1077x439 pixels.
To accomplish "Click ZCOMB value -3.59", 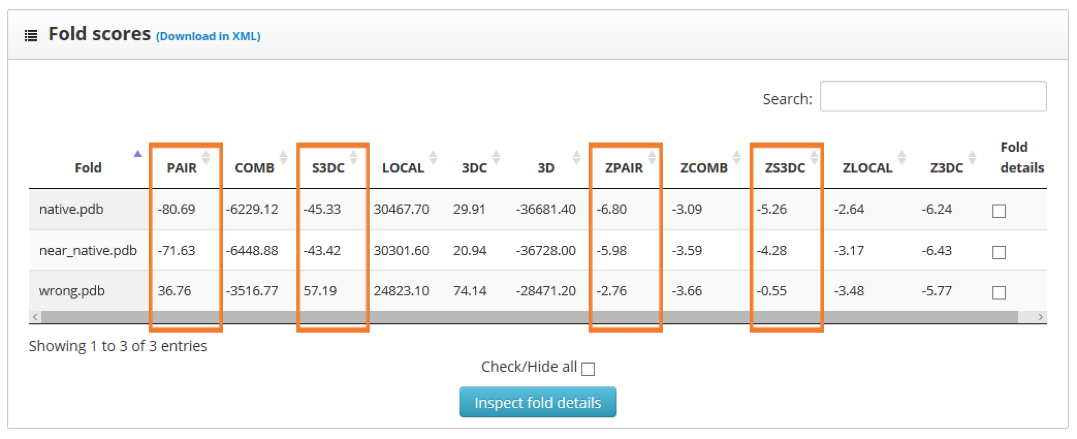I will click(x=687, y=251).
